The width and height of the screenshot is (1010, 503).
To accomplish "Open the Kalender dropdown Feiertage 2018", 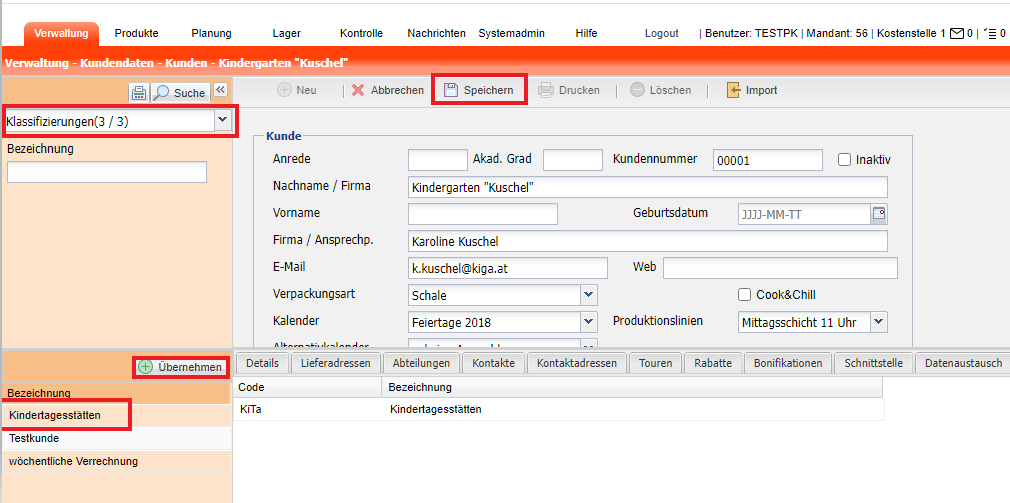I will point(589,322).
